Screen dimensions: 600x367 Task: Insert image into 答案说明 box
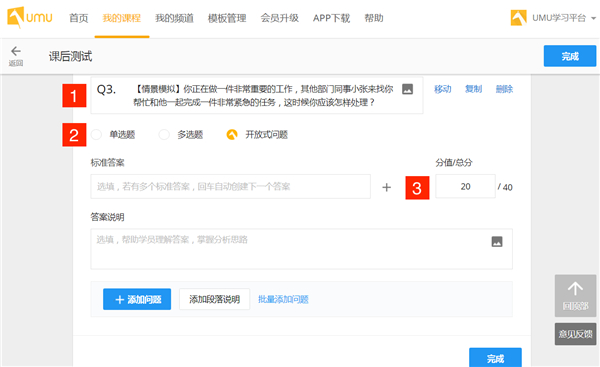tap(497, 242)
